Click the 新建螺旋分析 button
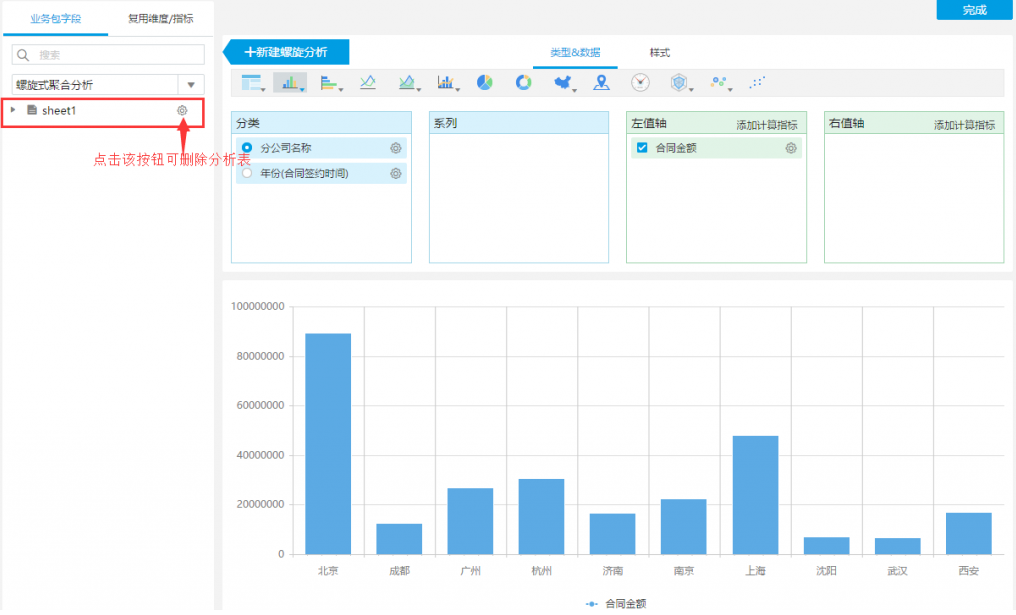 point(286,52)
